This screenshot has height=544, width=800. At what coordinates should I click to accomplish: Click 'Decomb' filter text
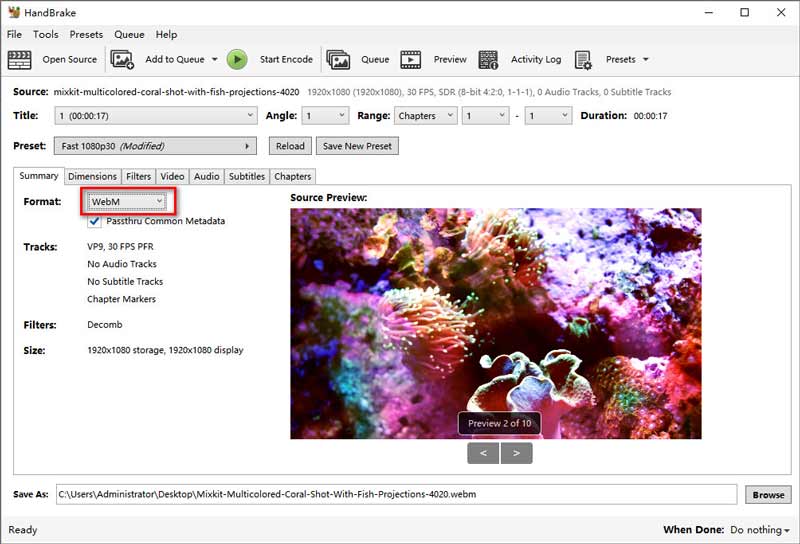[105, 325]
